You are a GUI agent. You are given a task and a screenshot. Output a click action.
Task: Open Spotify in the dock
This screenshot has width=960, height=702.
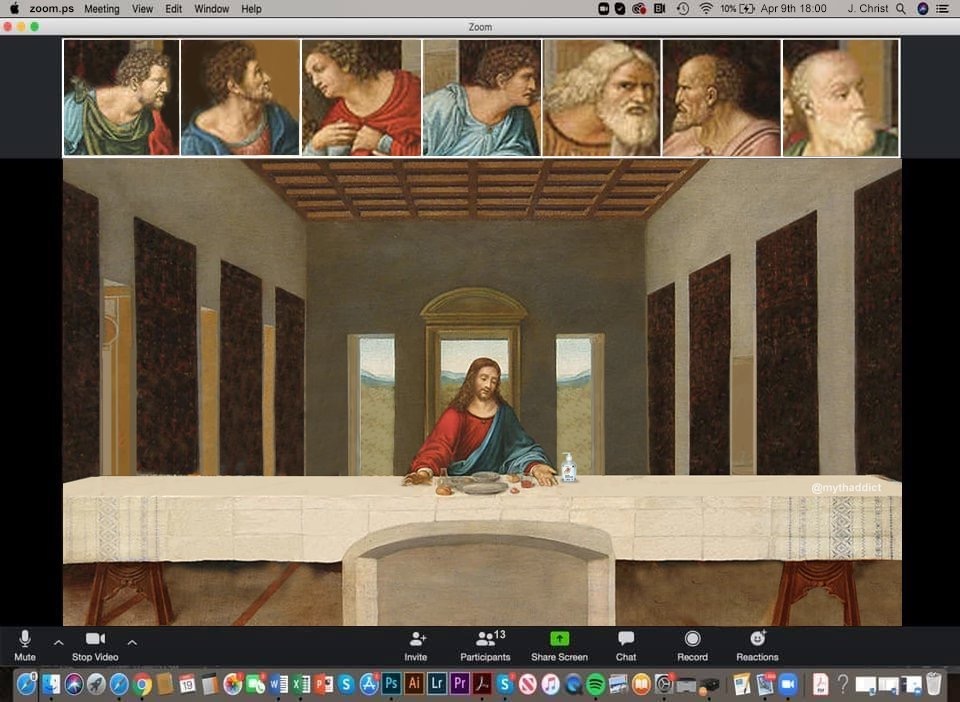pyautogui.click(x=595, y=684)
